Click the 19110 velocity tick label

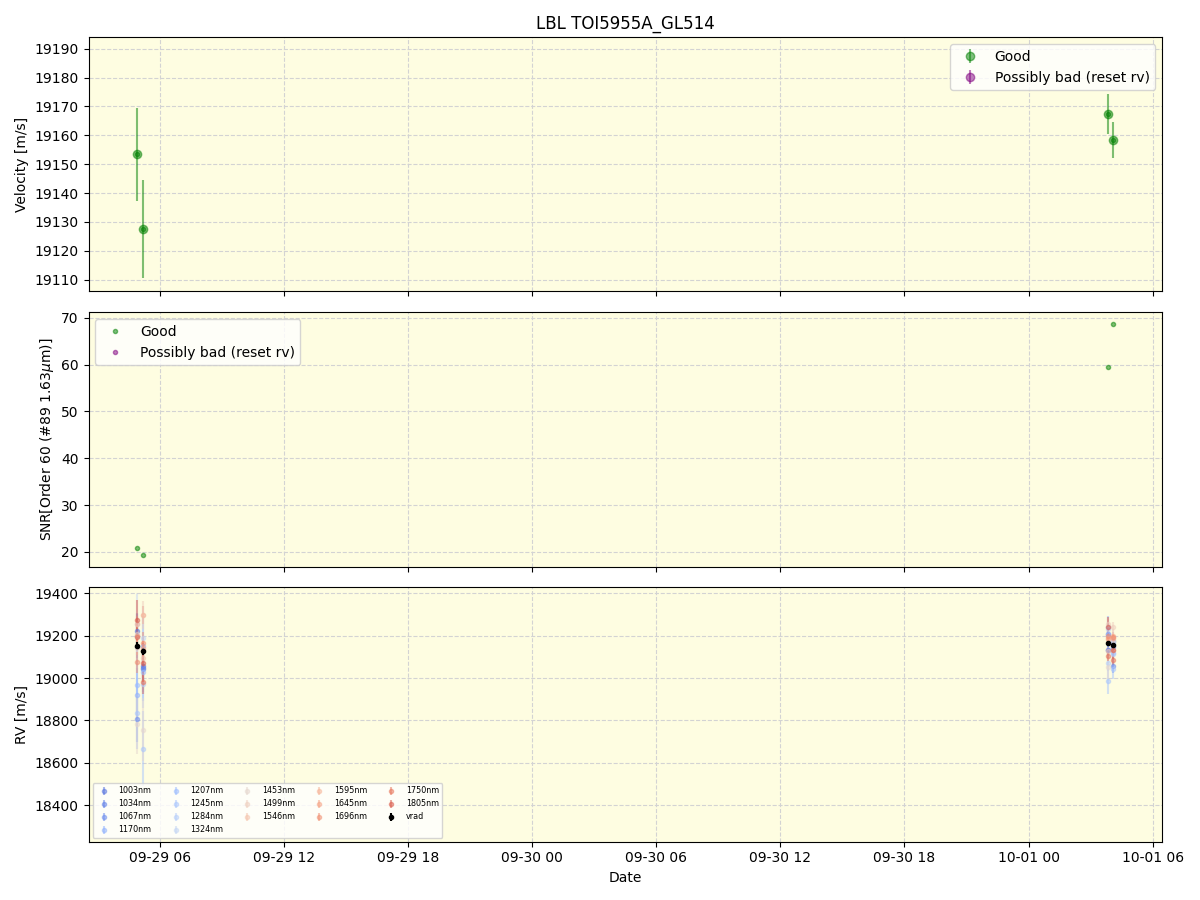(x=59, y=280)
